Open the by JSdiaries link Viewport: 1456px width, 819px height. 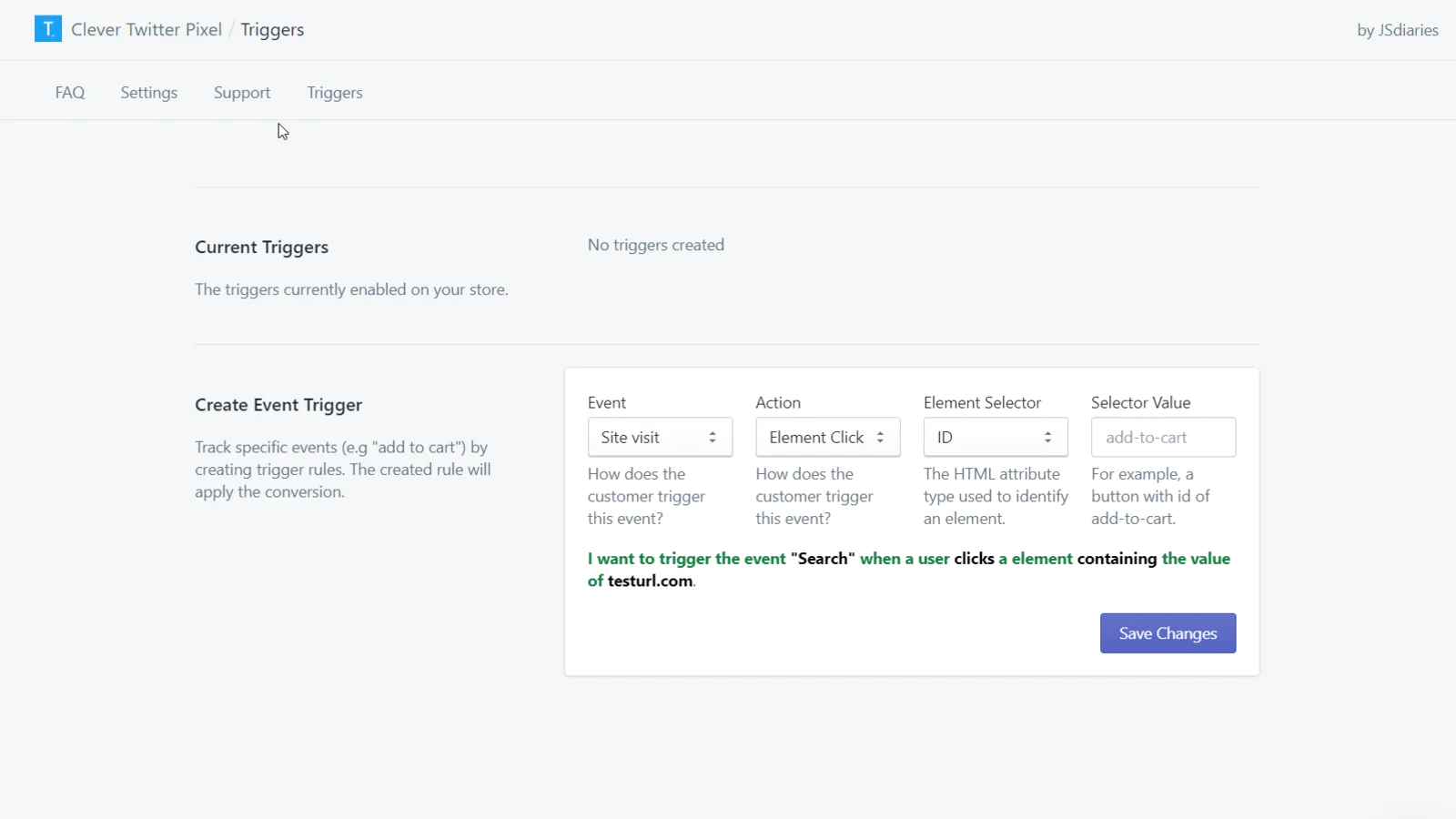tap(1397, 30)
